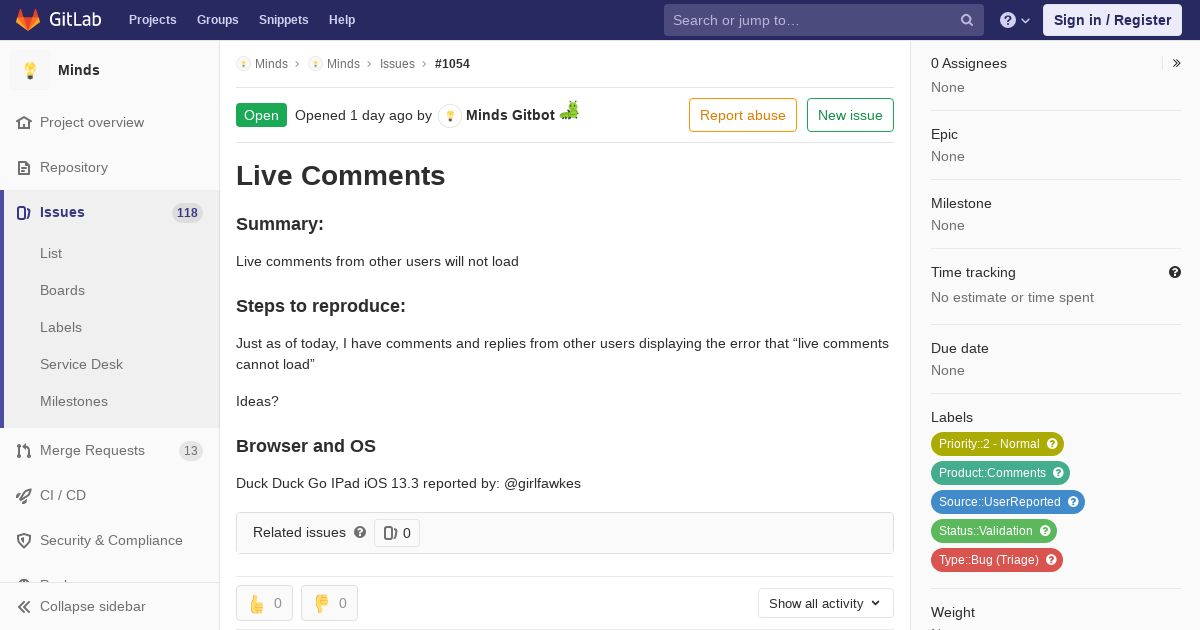Click the GitLab fox logo
Screen dimensions: 1200x630
[28, 20]
